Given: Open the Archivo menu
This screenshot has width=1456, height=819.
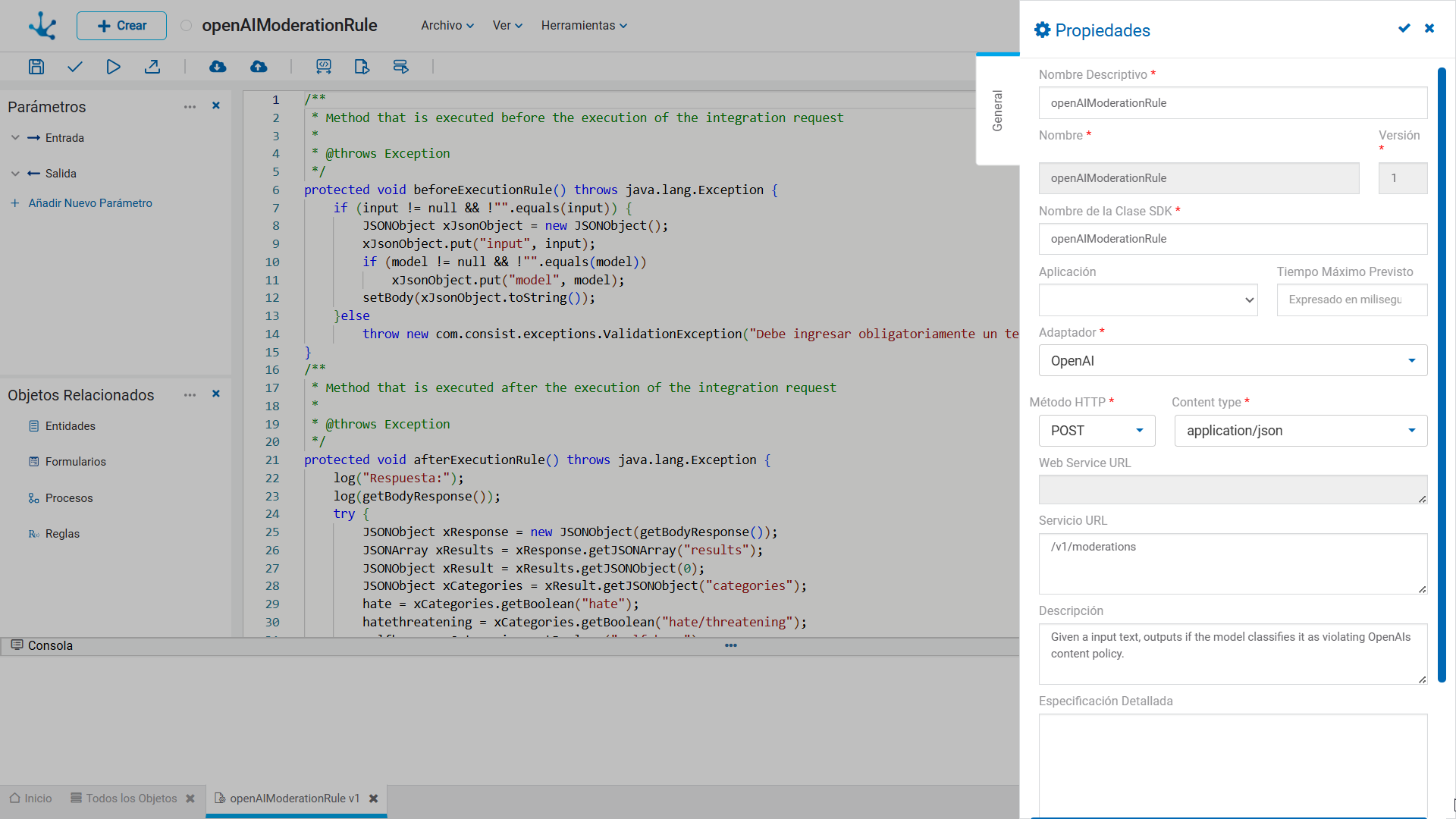Looking at the screenshot, I should (x=447, y=26).
